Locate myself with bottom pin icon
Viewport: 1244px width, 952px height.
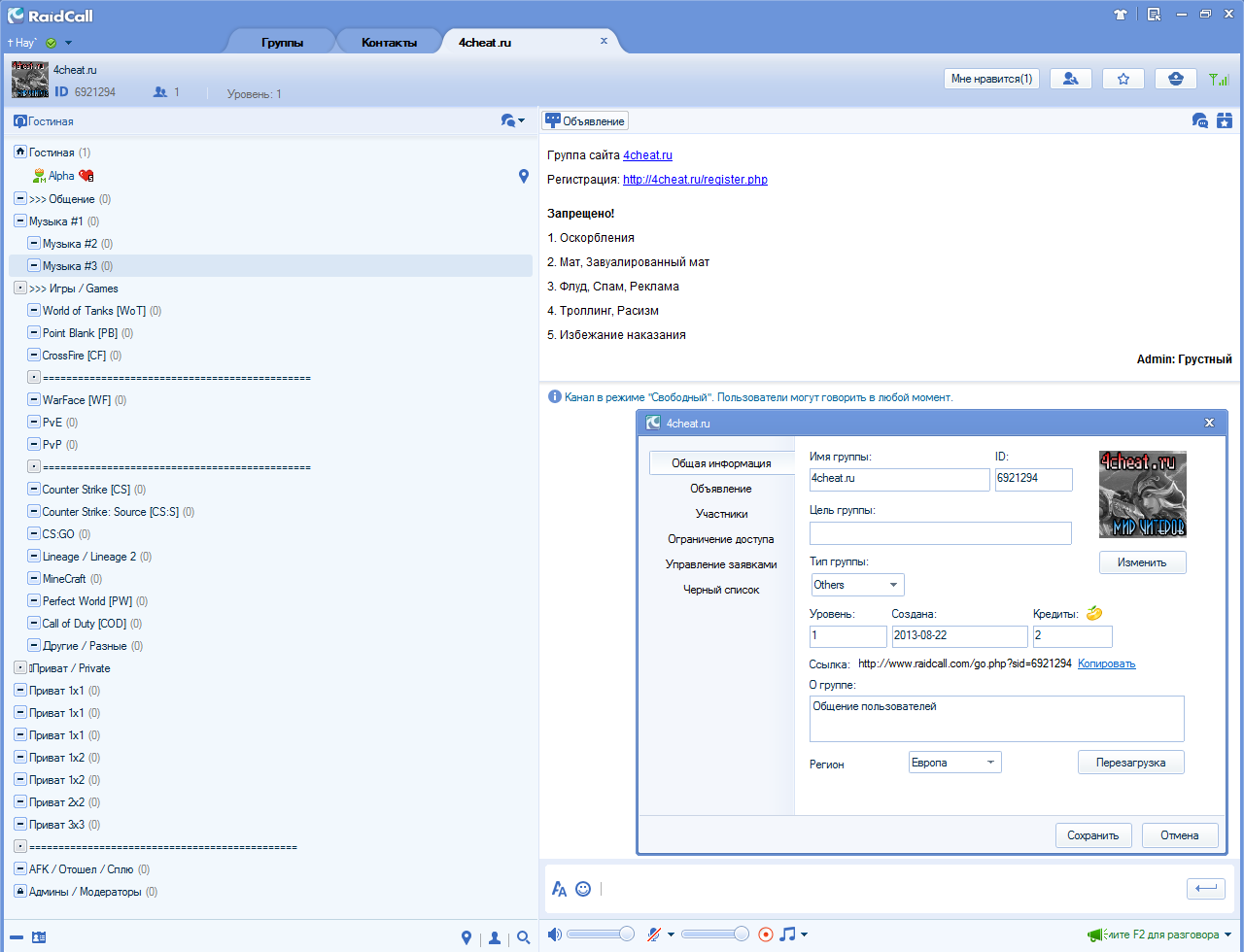tap(466, 937)
